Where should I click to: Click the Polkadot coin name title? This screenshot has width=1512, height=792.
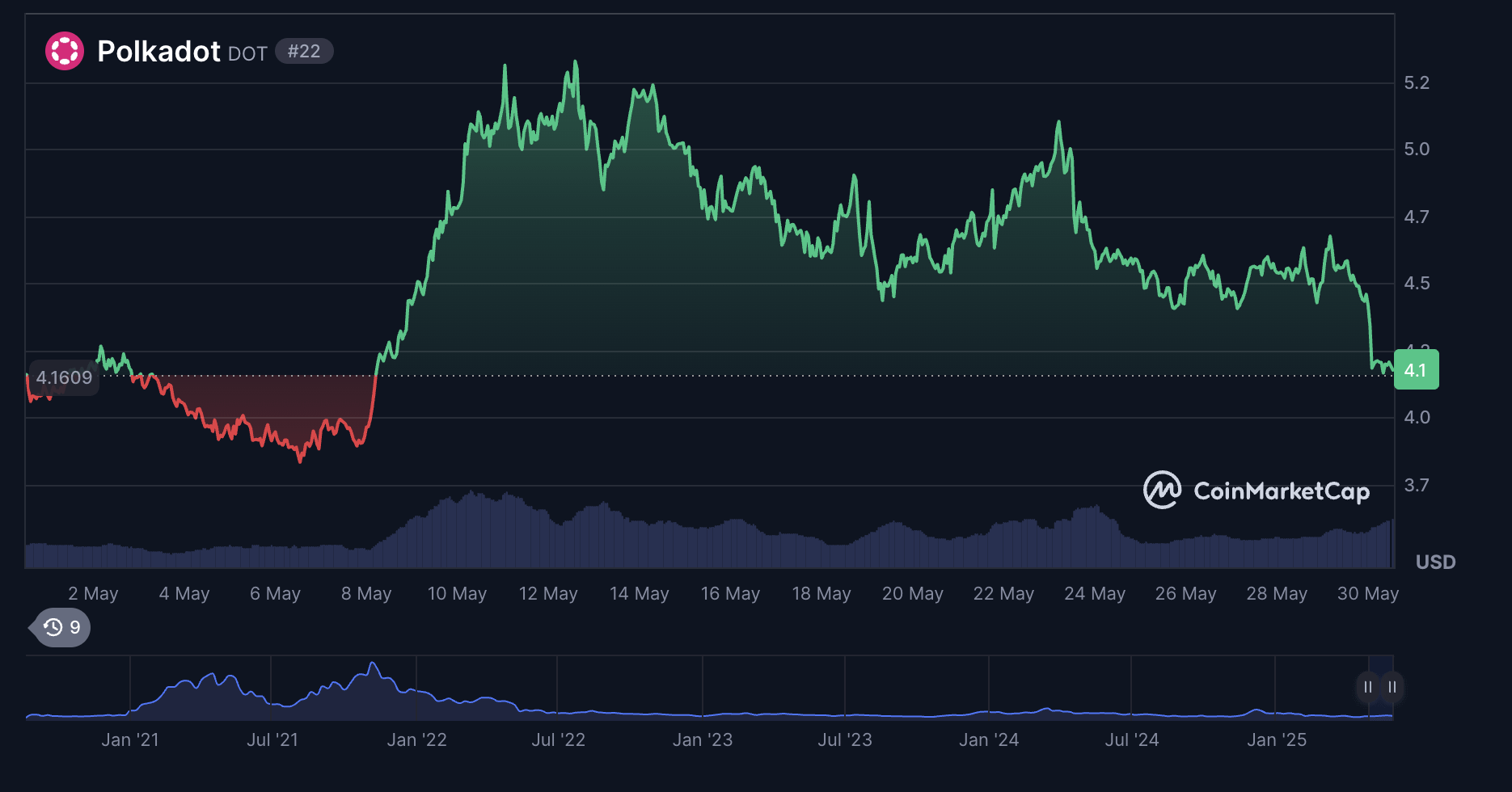(x=158, y=51)
